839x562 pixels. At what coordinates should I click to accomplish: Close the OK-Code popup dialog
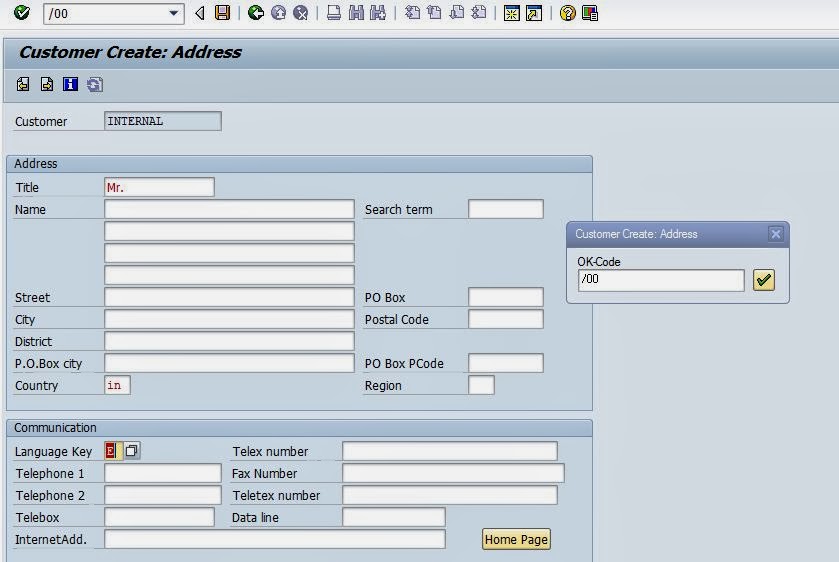[775, 234]
